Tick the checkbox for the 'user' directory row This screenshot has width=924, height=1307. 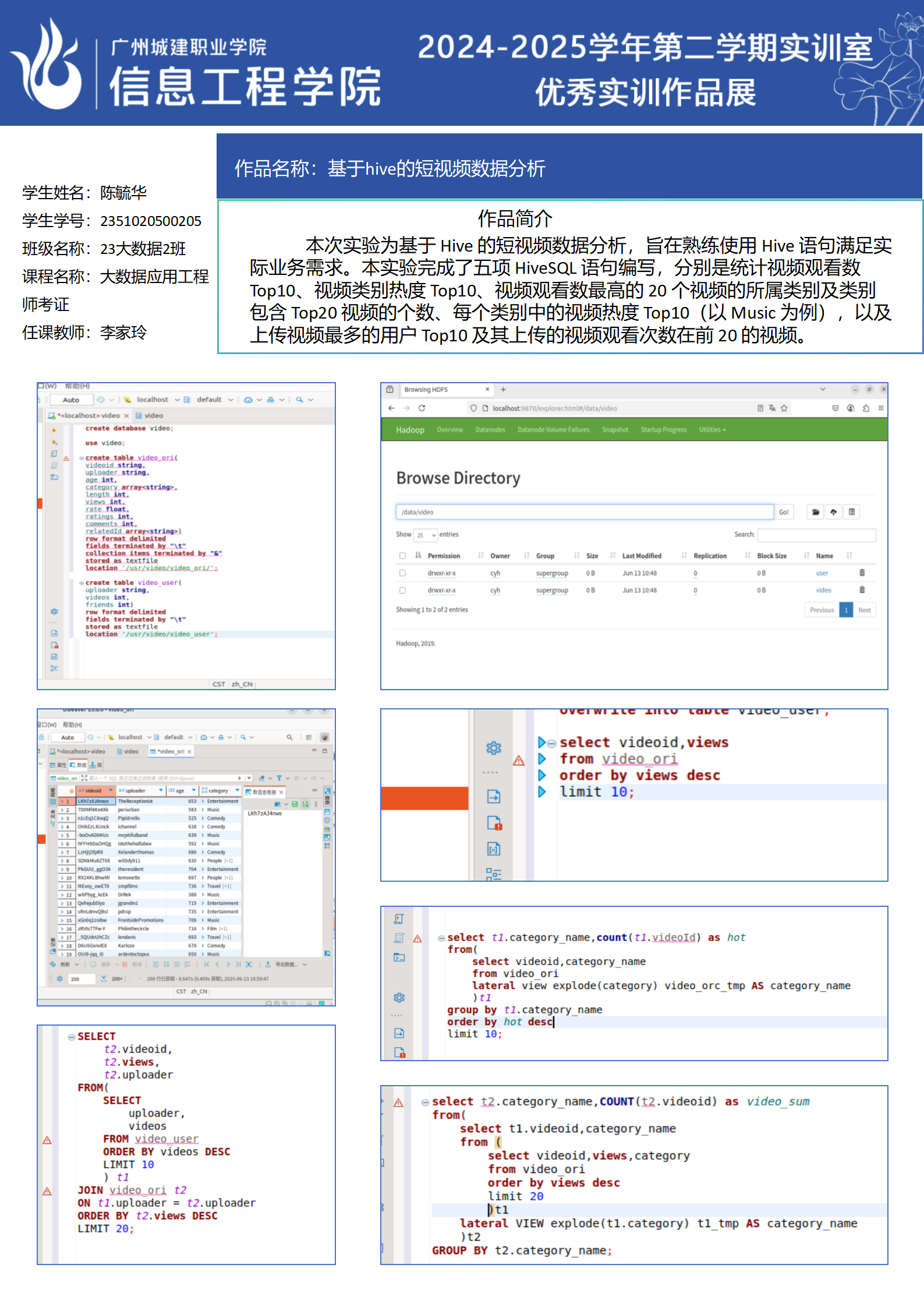click(x=402, y=573)
